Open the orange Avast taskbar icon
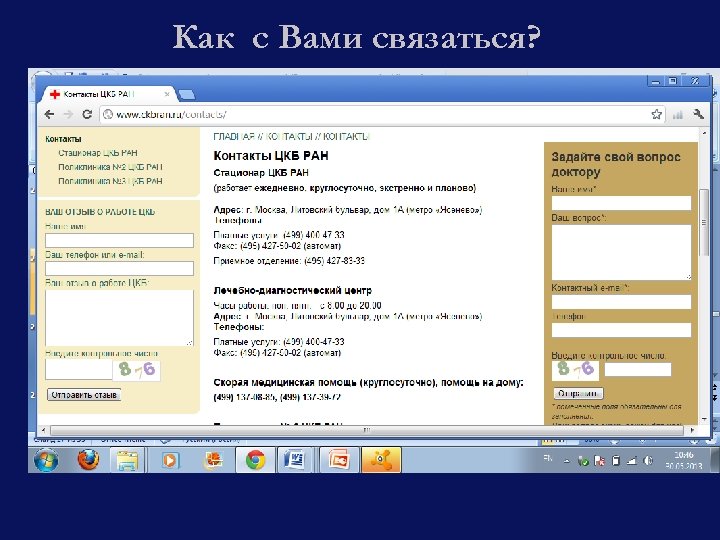This screenshot has height=540, width=720. tap(381, 460)
